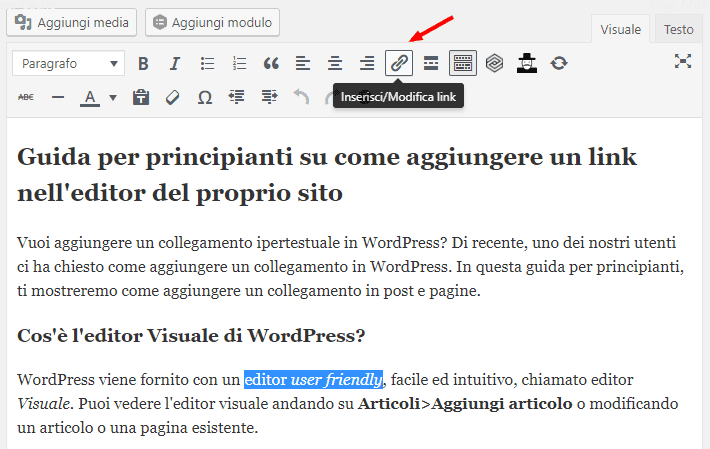Apply blockquote formatting

[271, 63]
